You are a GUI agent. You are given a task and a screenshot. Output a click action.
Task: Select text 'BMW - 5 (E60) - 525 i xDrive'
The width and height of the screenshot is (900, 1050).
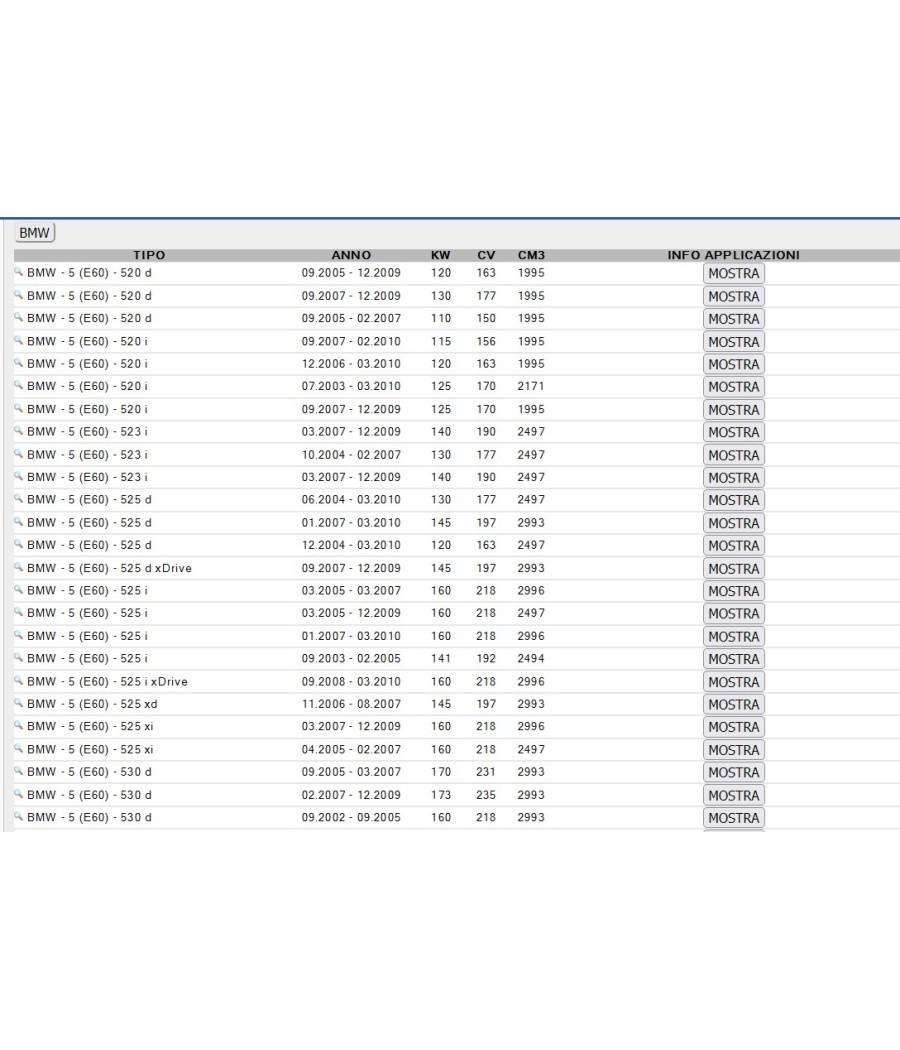(107, 681)
